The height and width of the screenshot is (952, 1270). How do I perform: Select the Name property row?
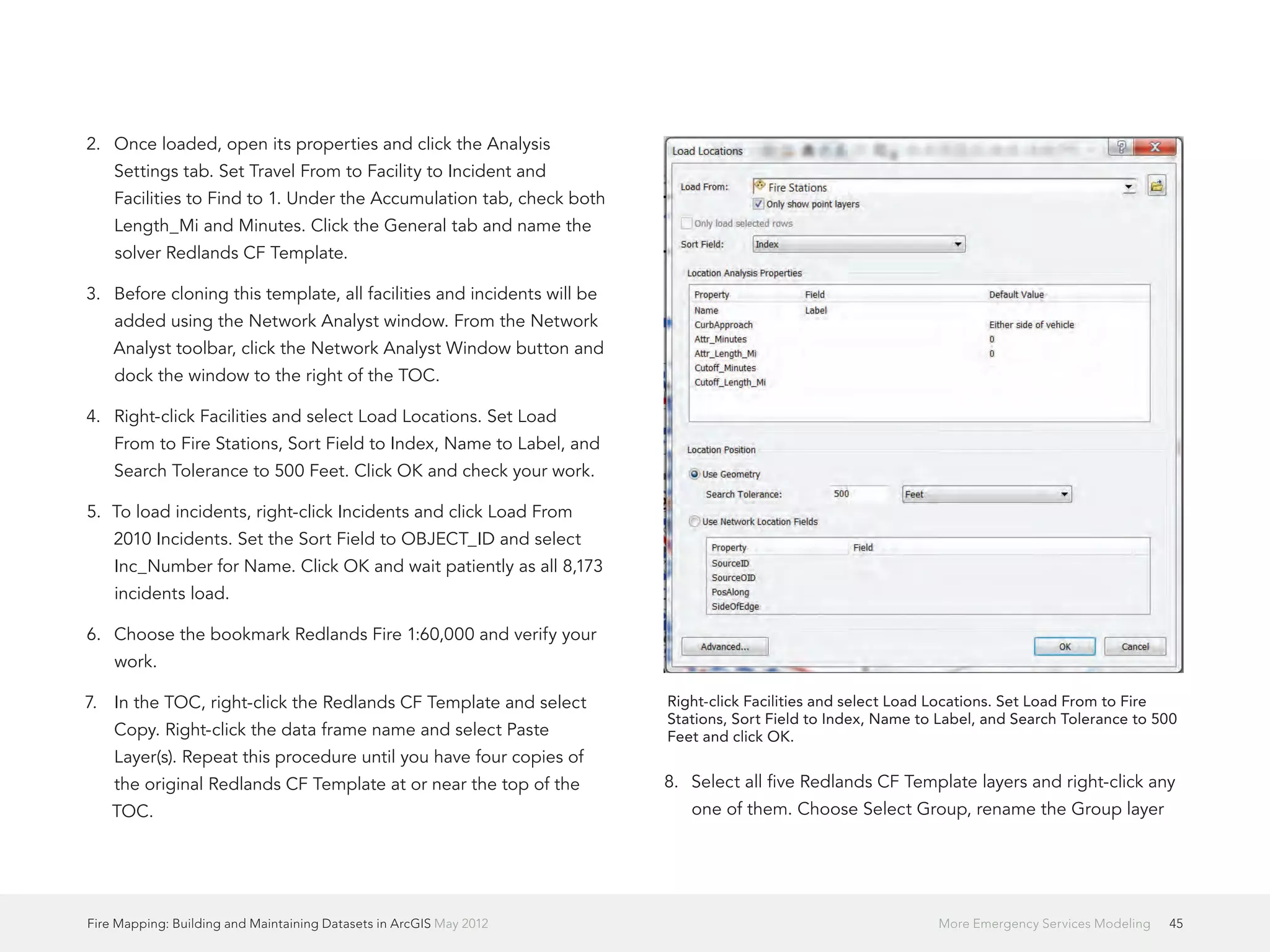pos(706,311)
